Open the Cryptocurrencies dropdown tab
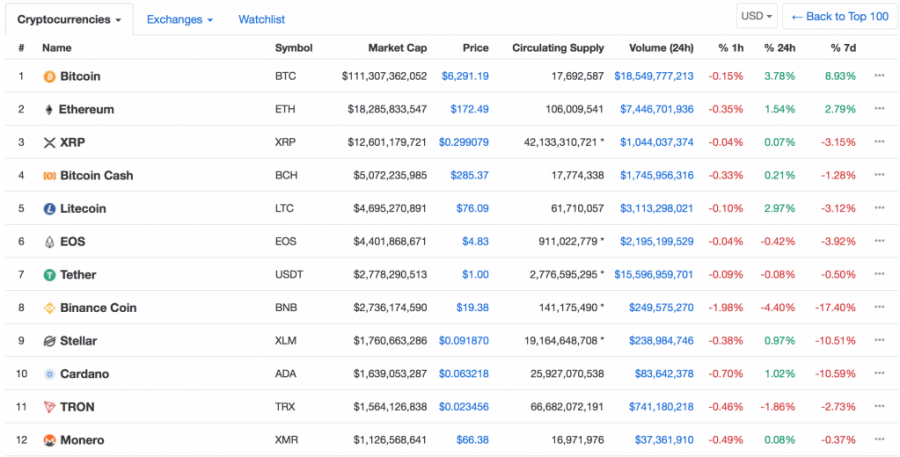Screen dimensions: 900x457 pos(69,20)
